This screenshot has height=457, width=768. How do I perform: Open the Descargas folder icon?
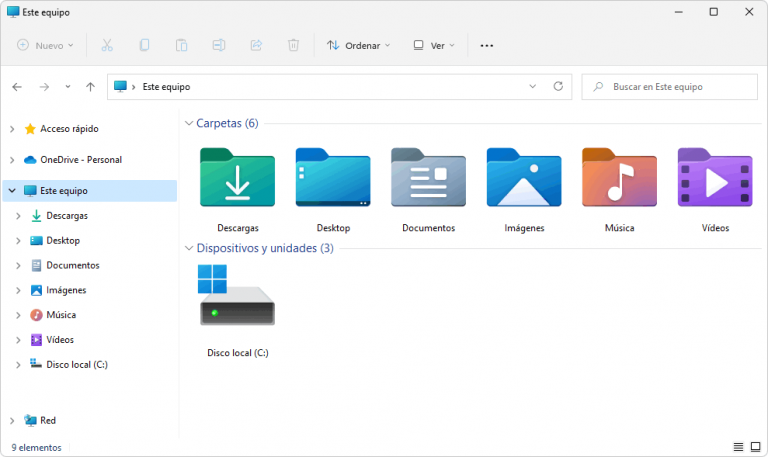point(237,178)
